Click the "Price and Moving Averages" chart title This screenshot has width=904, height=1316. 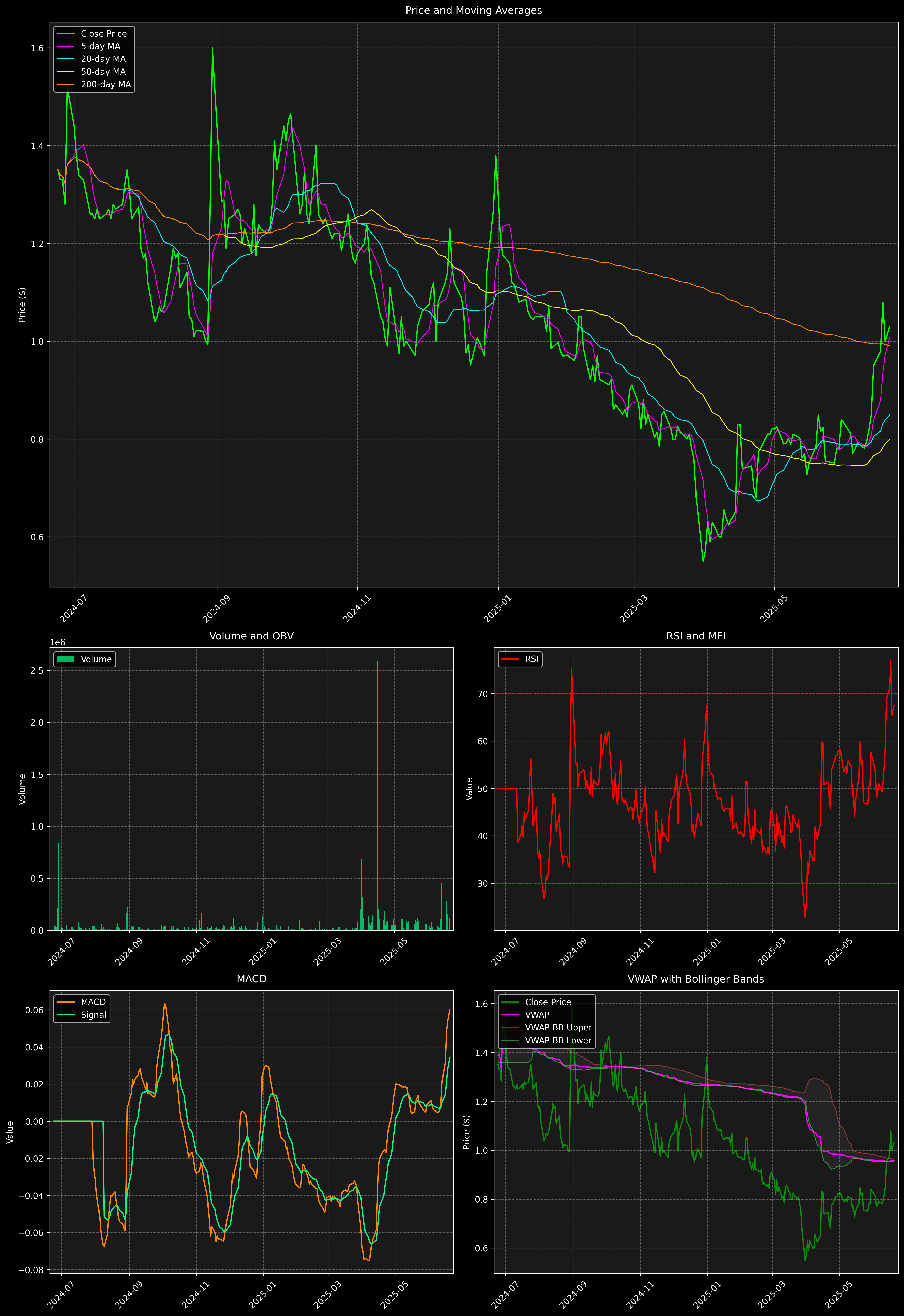coord(473,10)
